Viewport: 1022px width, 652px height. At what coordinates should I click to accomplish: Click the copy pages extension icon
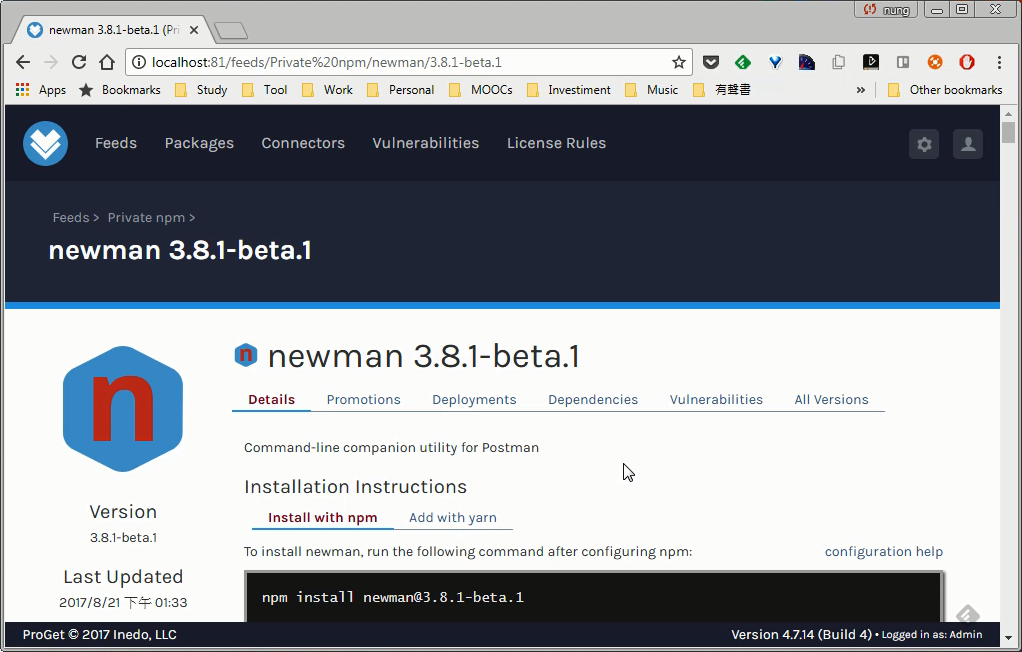839,62
